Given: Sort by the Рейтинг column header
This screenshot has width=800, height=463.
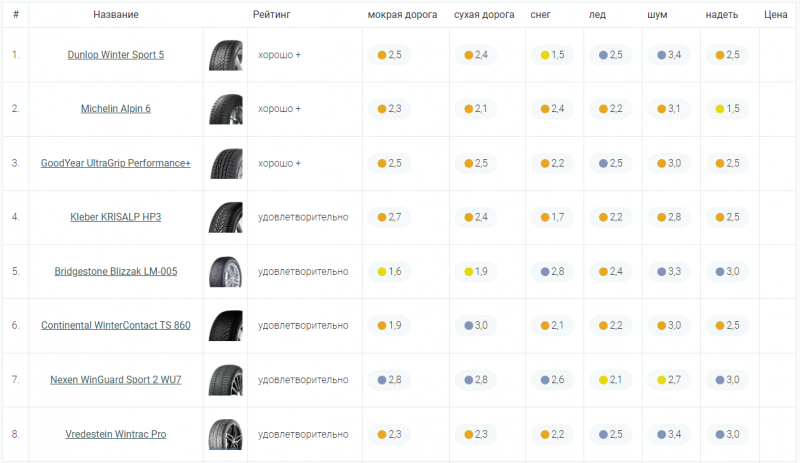Looking at the screenshot, I should [x=272, y=15].
